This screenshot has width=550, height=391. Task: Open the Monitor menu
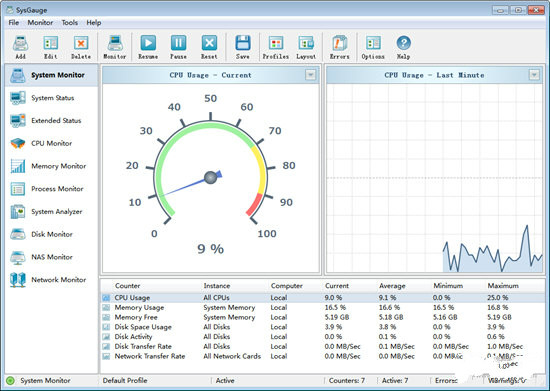40,23
